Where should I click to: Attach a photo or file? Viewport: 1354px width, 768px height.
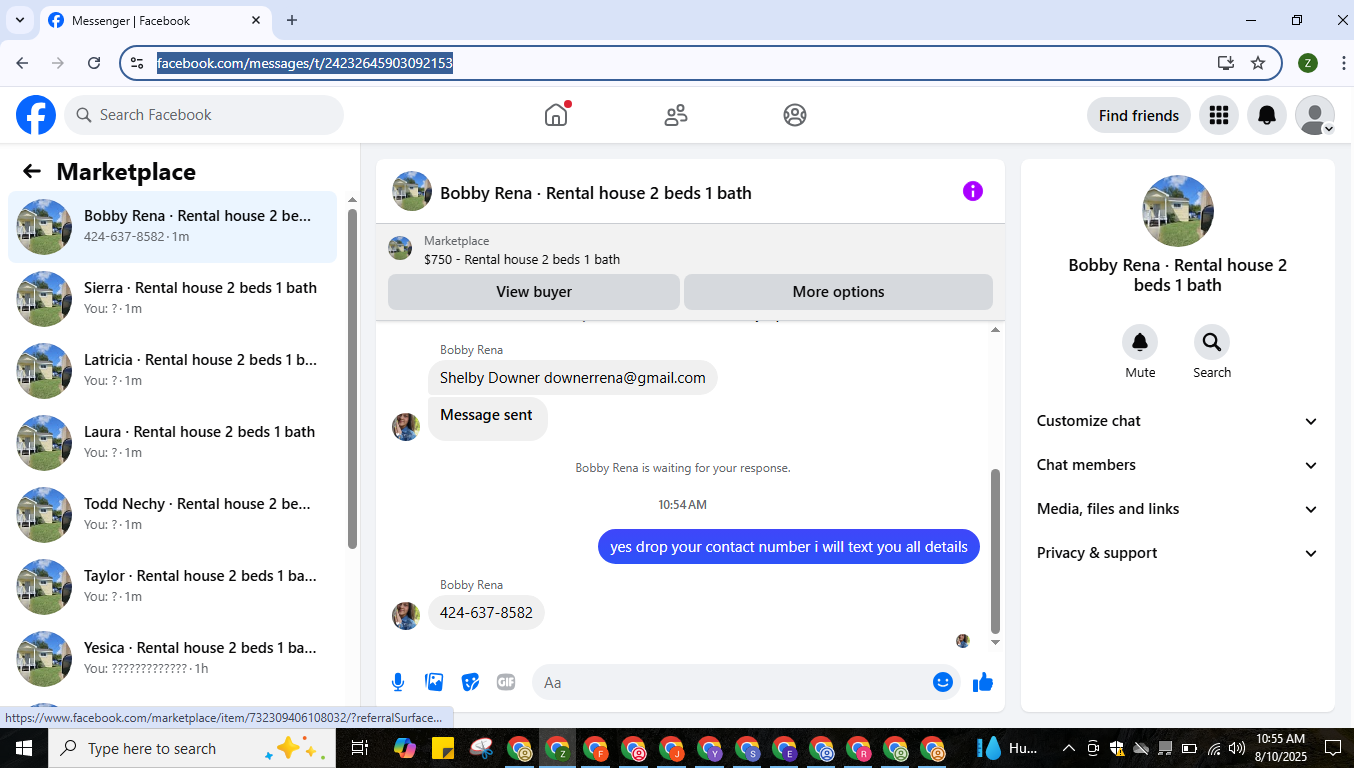(434, 682)
